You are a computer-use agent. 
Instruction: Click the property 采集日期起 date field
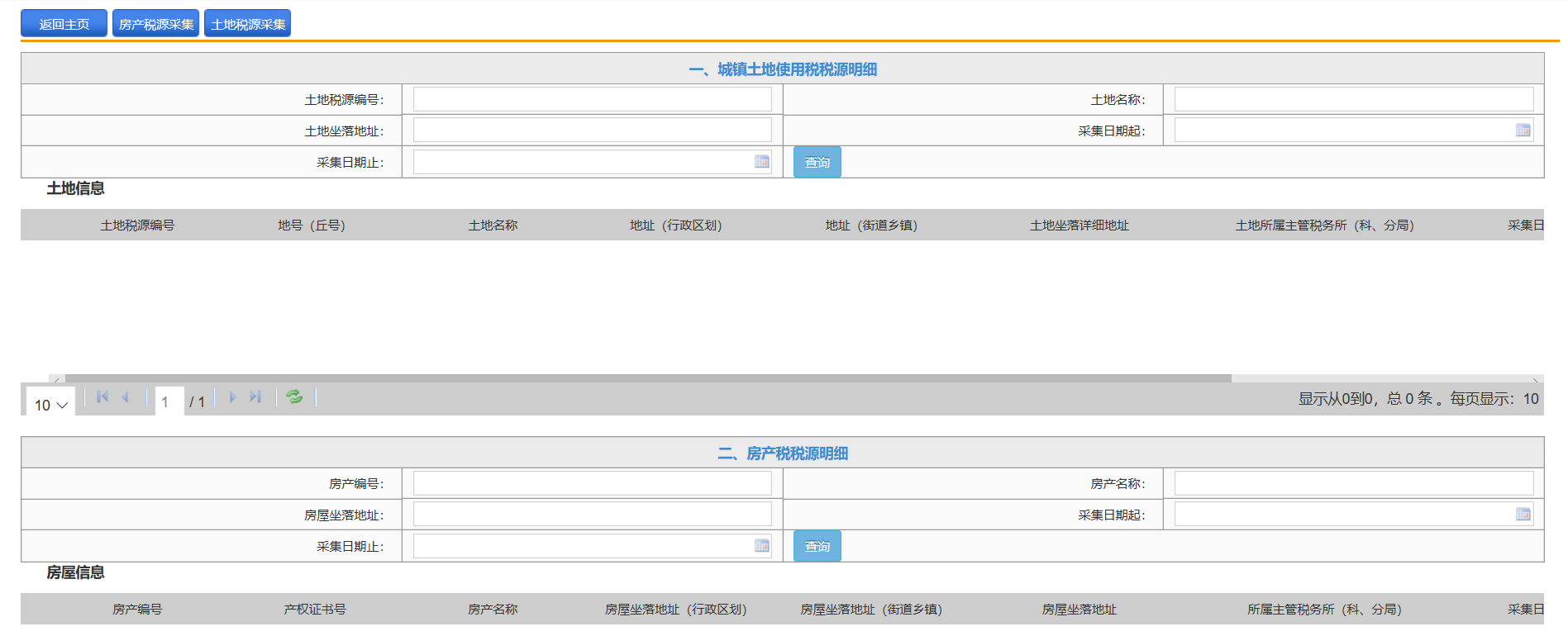pyautogui.click(x=1353, y=514)
